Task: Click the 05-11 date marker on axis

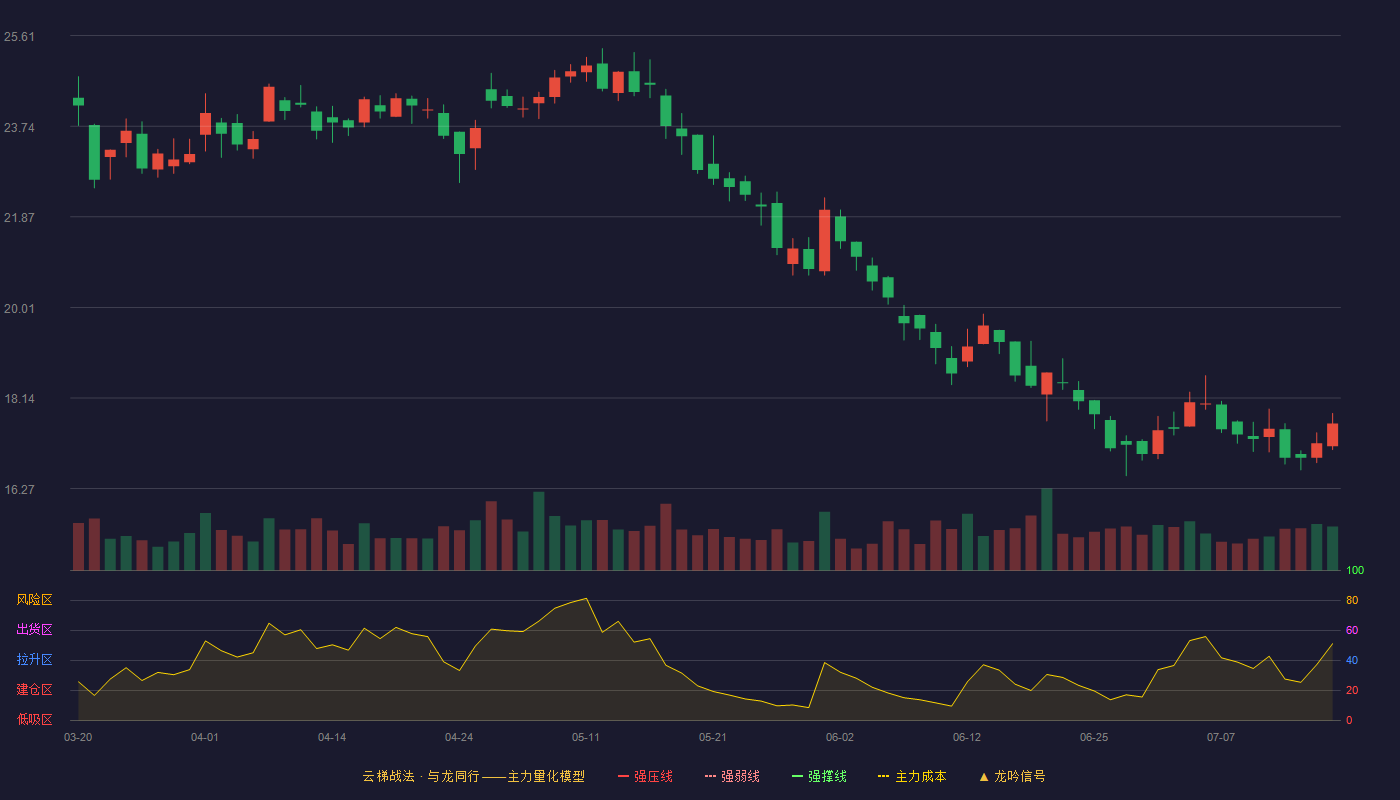Action: [x=586, y=737]
